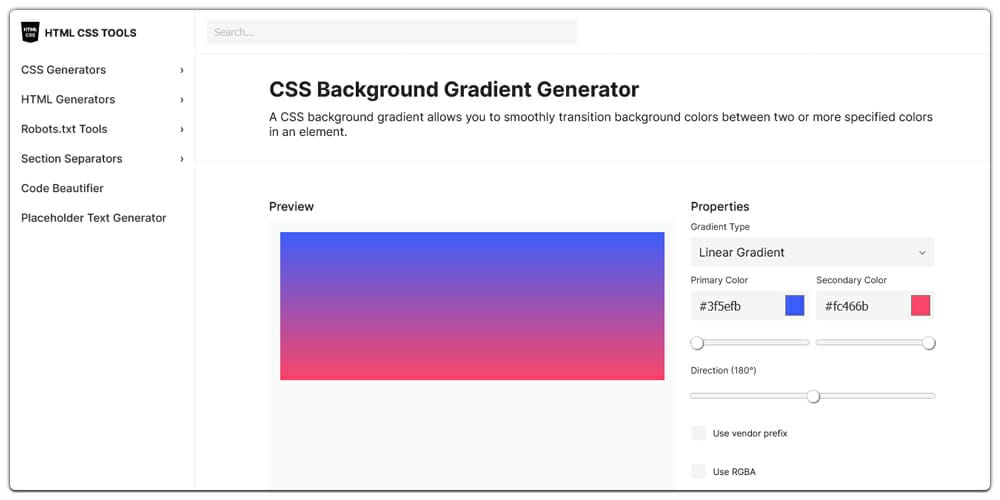This screenshot has width=1000, height=500.
Task: Click the Primary Color hex input field
Action: (735, 306)
